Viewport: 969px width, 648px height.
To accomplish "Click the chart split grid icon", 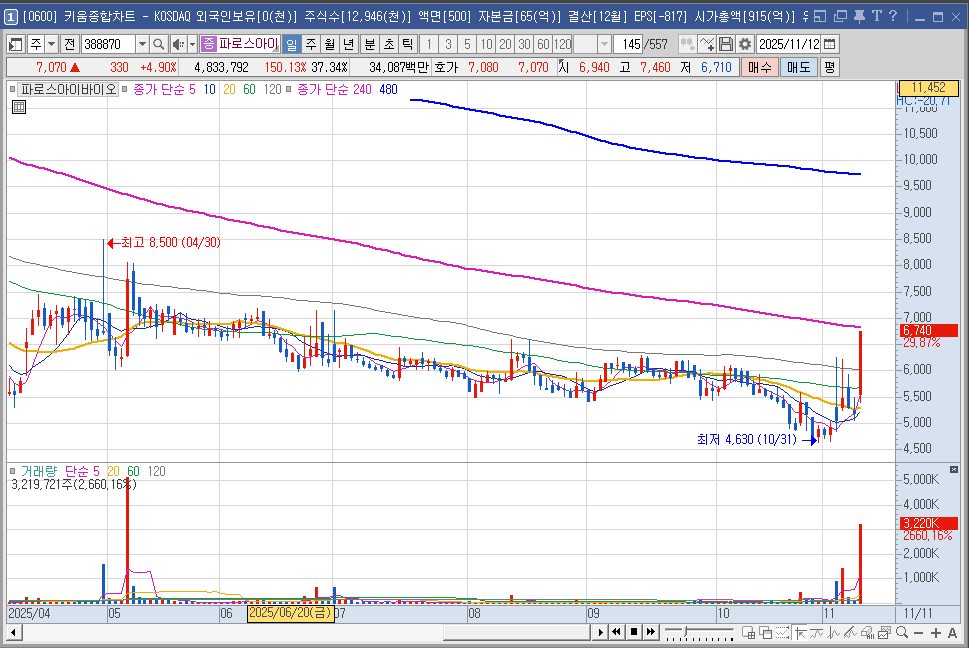I will tap(748, 632).
